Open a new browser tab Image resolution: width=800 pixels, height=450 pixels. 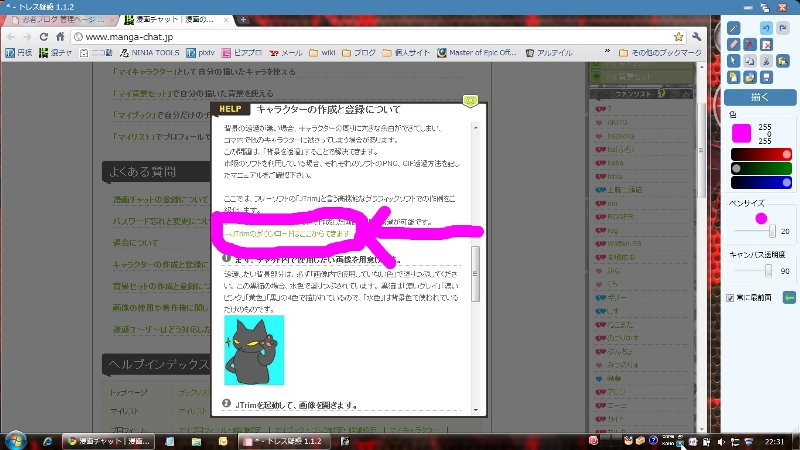pos(243,20)
